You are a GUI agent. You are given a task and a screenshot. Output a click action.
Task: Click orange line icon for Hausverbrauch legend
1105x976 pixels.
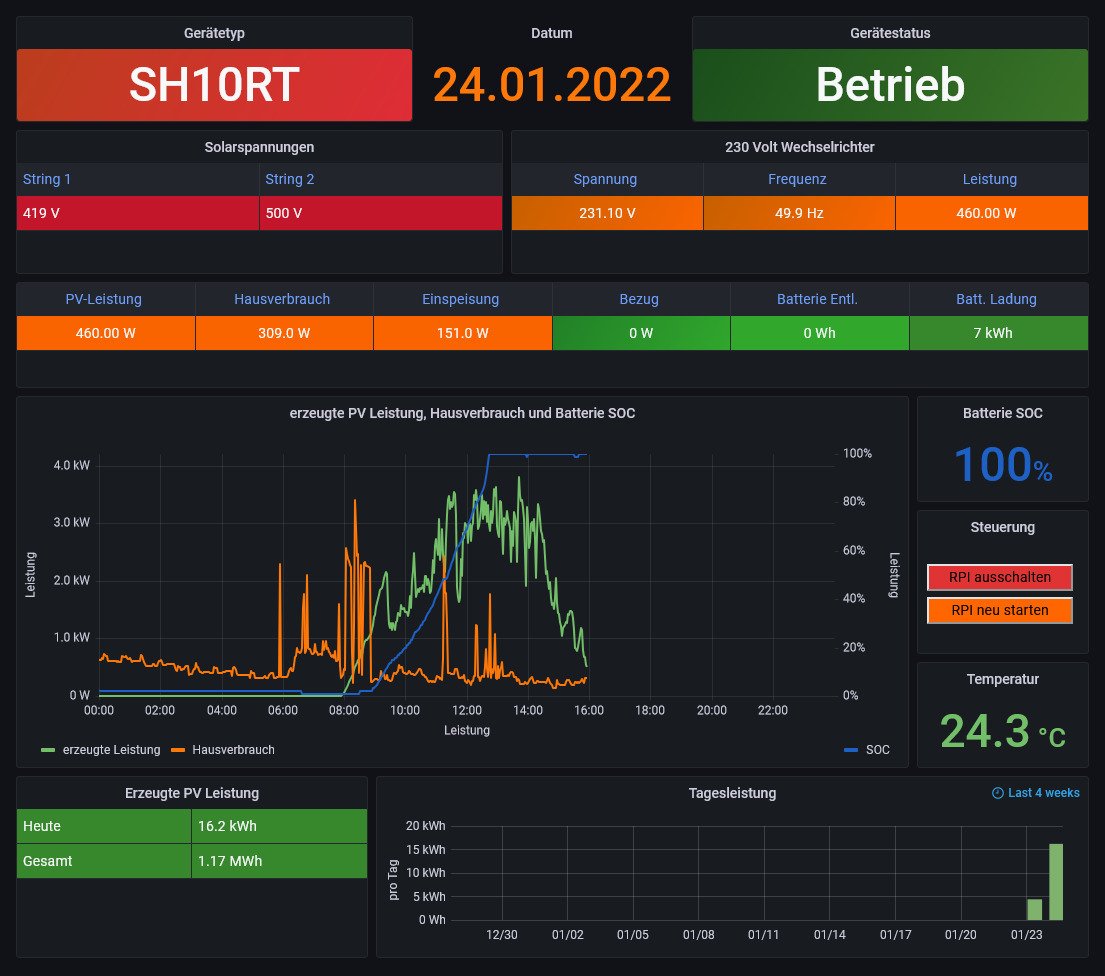click(x=179, y=750)
